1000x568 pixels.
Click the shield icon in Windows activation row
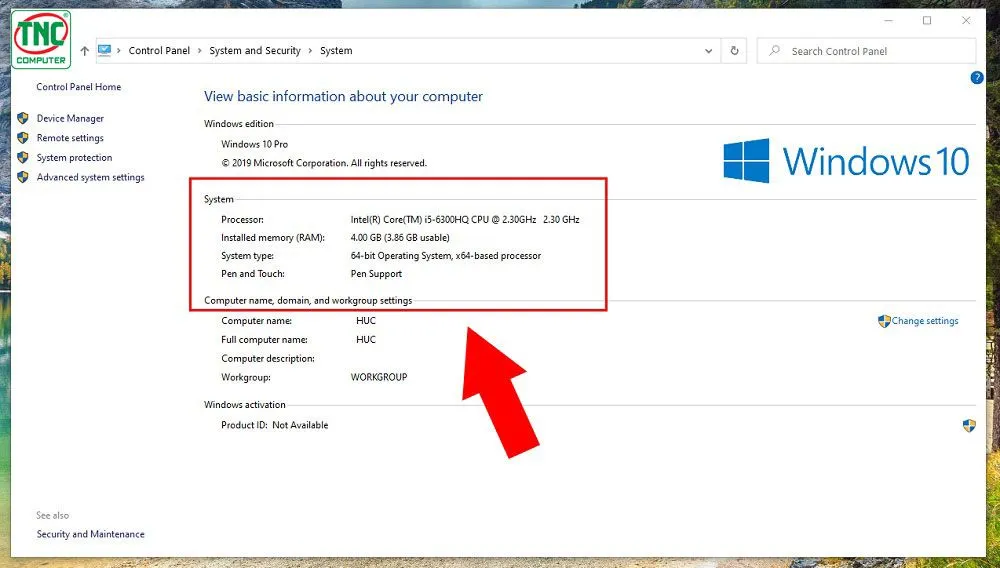pos(968,425)
